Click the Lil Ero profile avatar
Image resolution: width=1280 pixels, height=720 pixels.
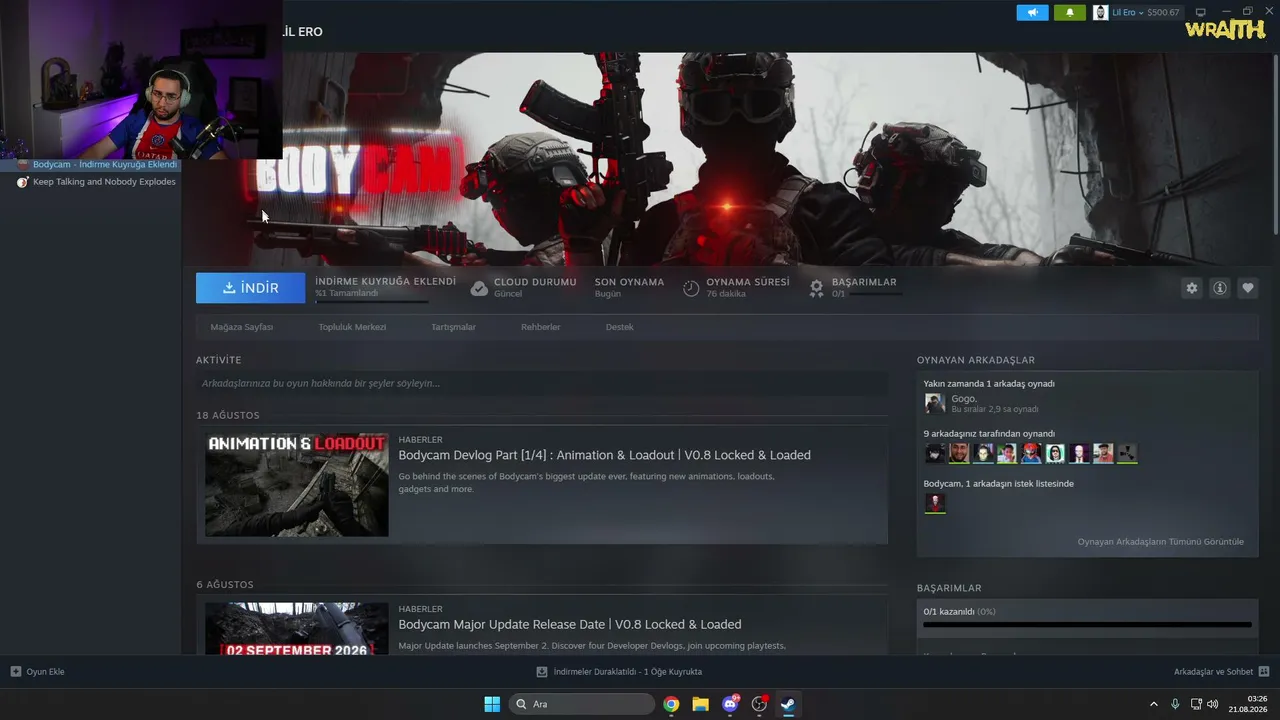point(1101,13)
